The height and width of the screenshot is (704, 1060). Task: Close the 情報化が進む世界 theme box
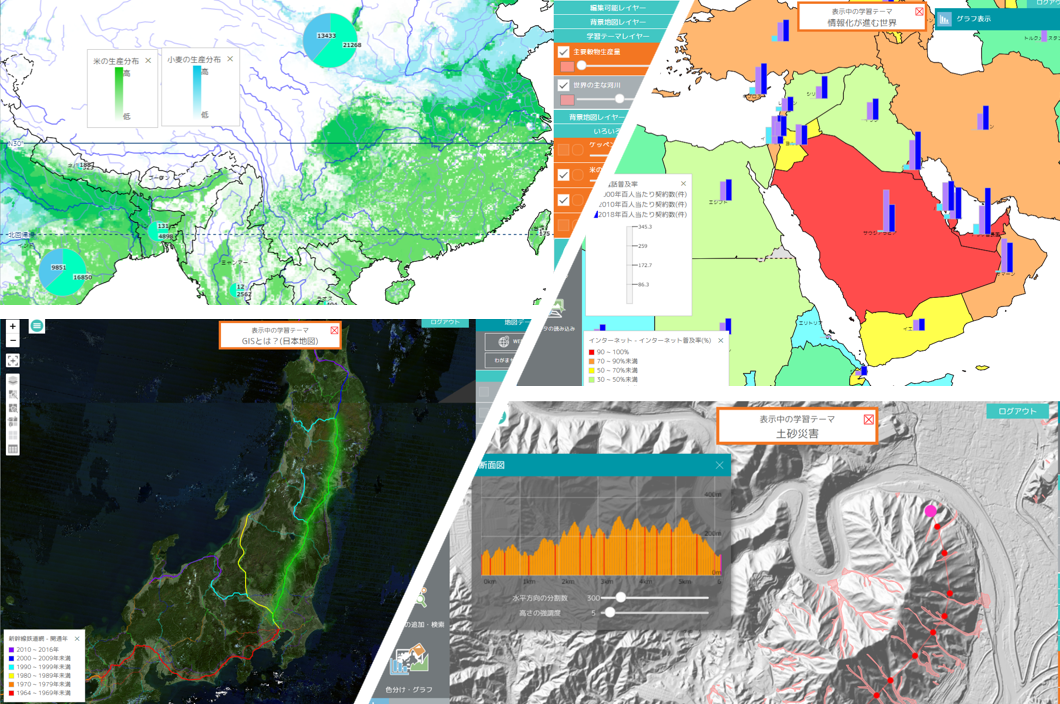click(x=919, y=11)
